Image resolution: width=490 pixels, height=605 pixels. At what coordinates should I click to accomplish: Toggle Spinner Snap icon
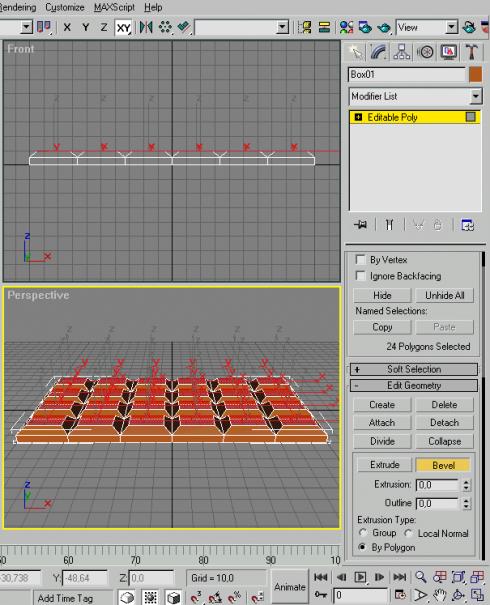[257, 597]
